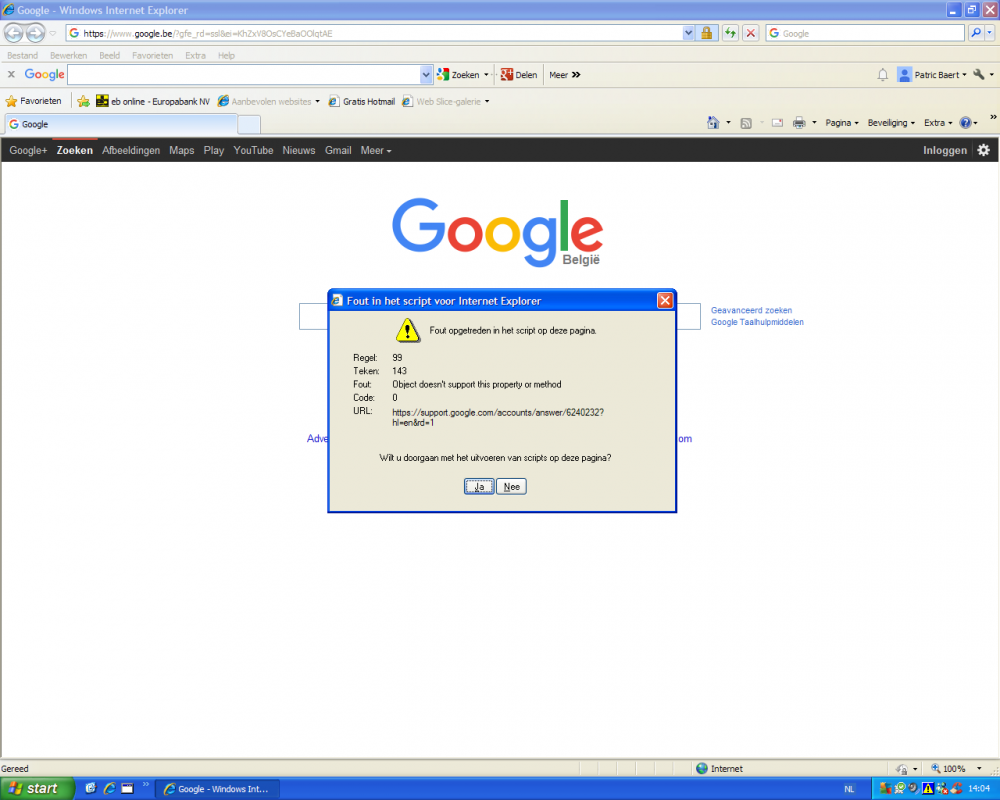This screenshot has height=800, width=1000.
Task: Stop loading with the red X icon
Action: 751,33
